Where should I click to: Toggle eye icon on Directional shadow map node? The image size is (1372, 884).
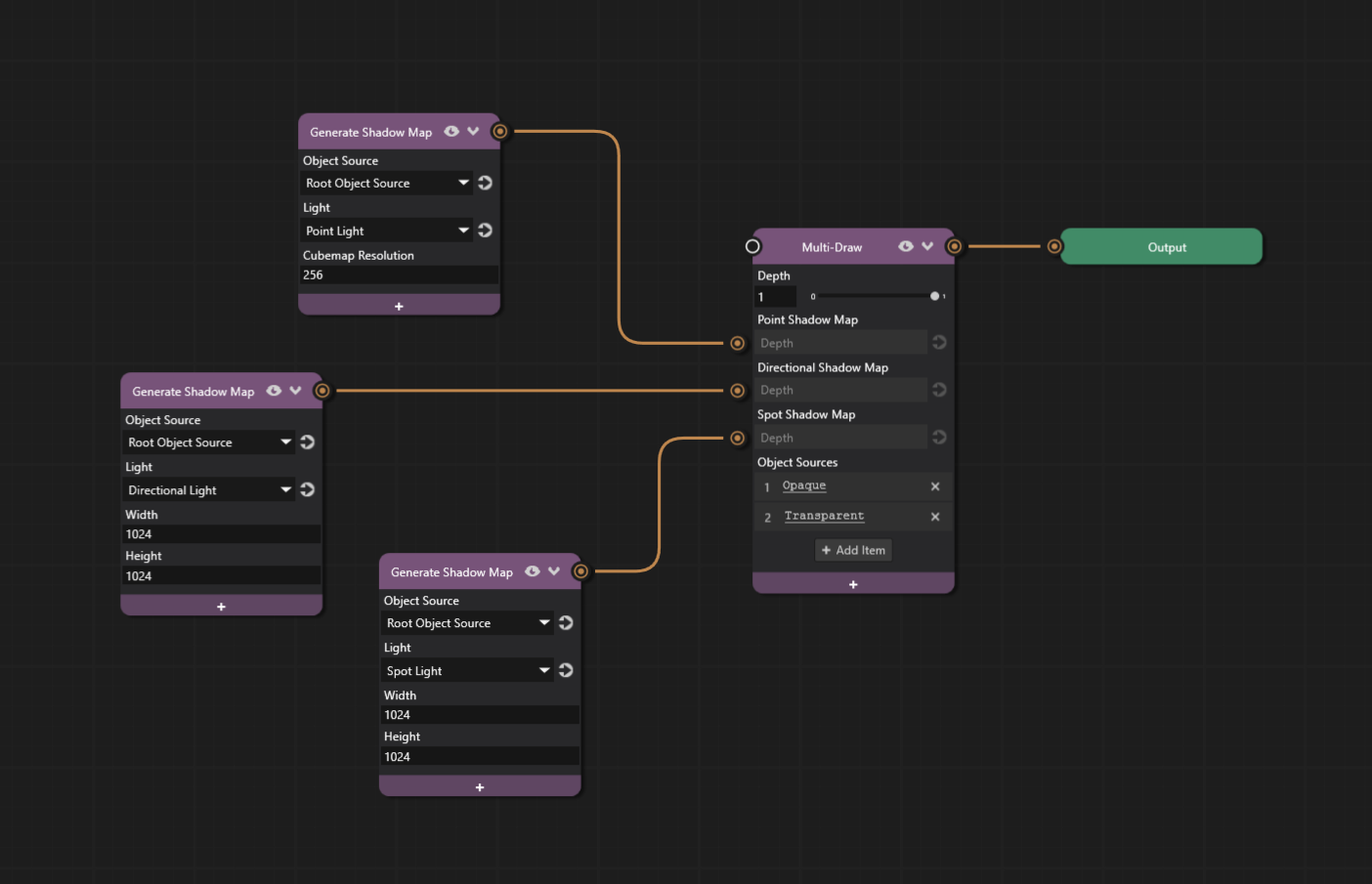point(274,391)
